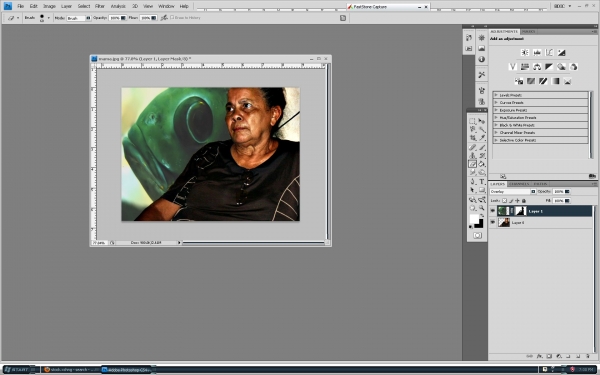Open the File menu

tap(21, 6)
